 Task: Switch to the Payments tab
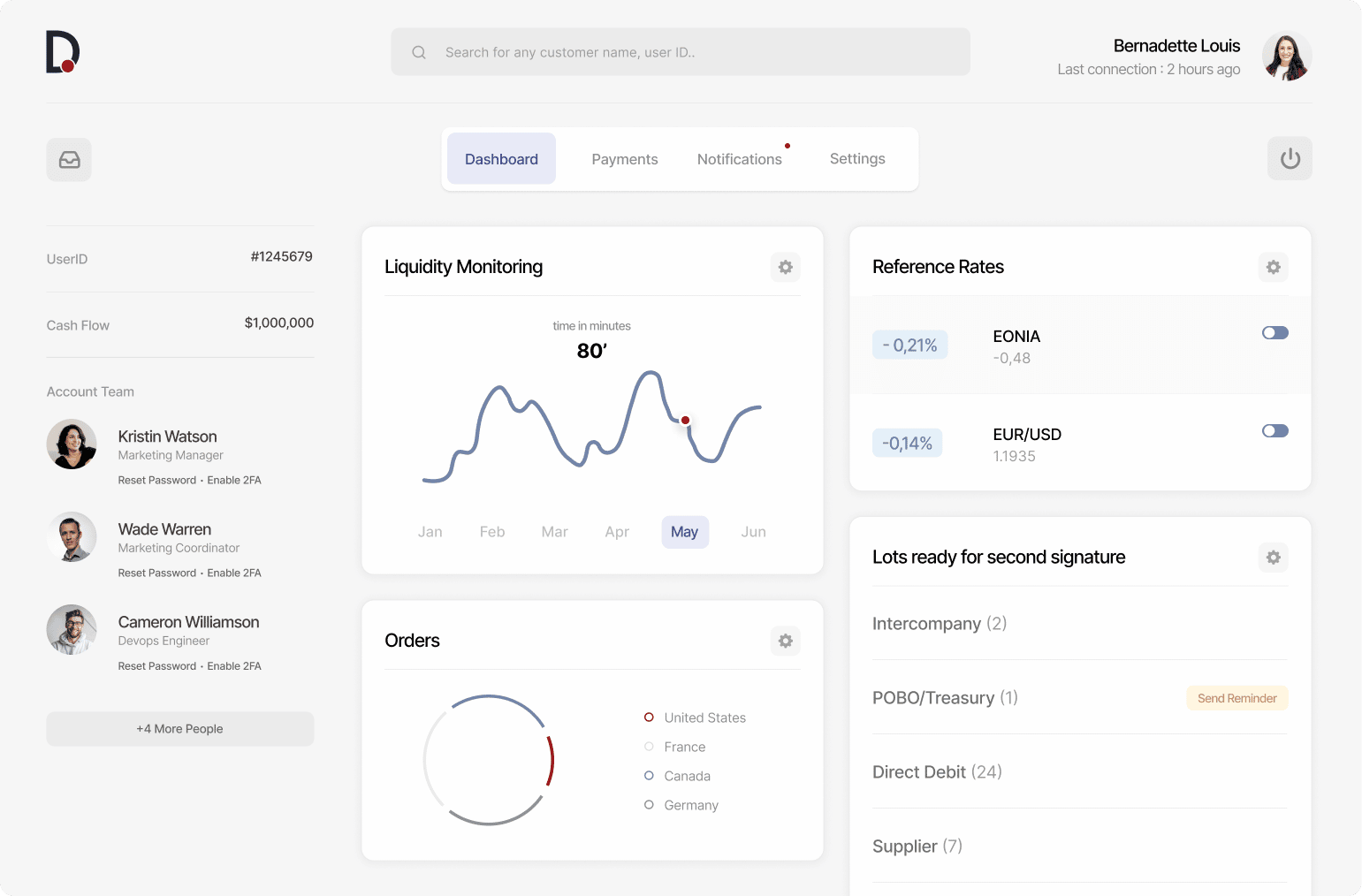[625, 159]
